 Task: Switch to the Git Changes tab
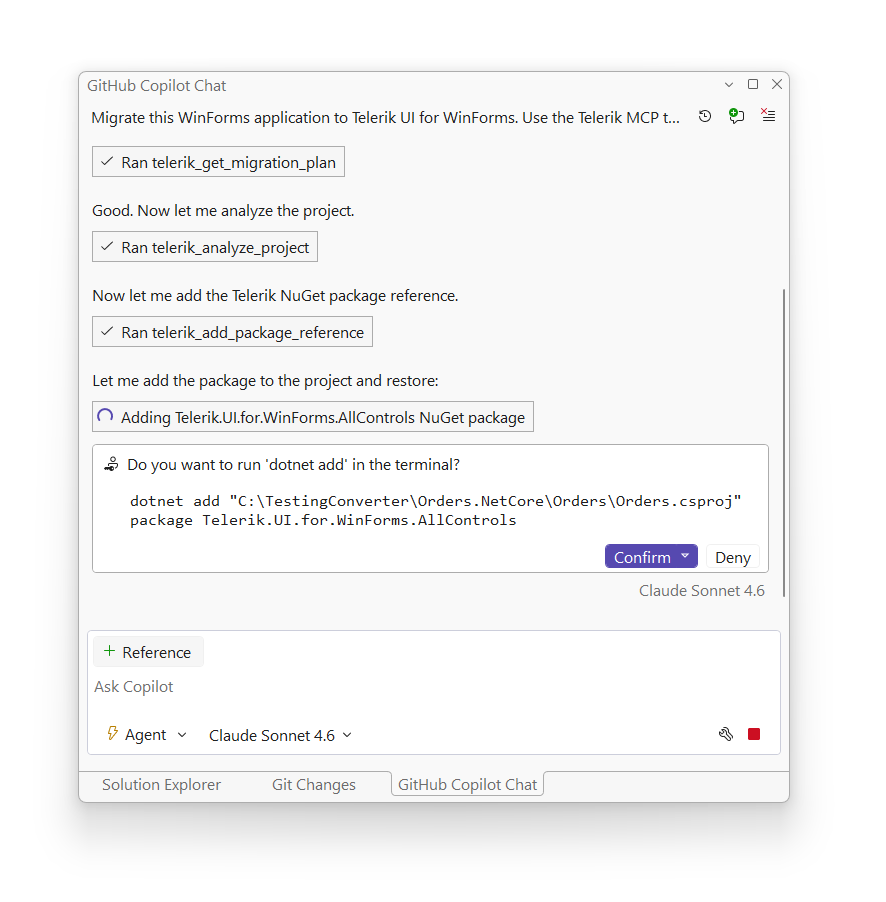click(314, 785)
